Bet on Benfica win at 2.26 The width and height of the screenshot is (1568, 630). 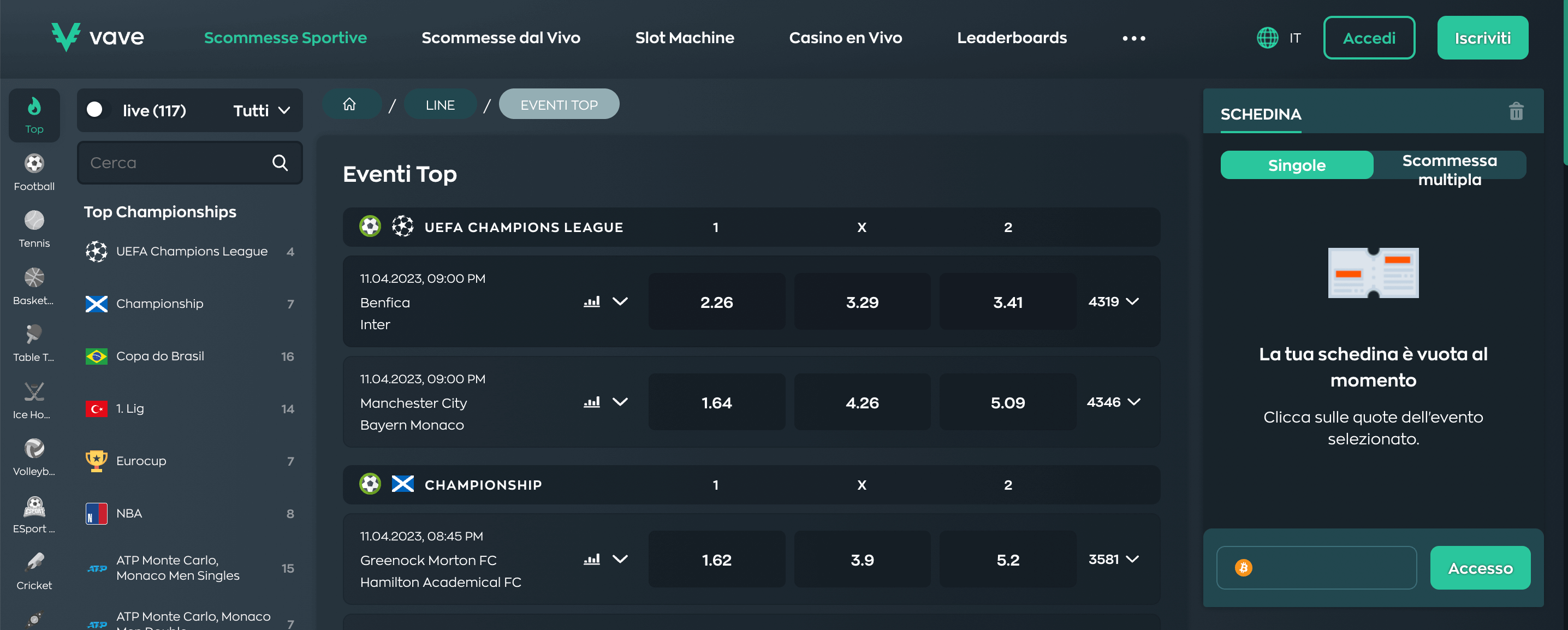[x=716, y=301]
